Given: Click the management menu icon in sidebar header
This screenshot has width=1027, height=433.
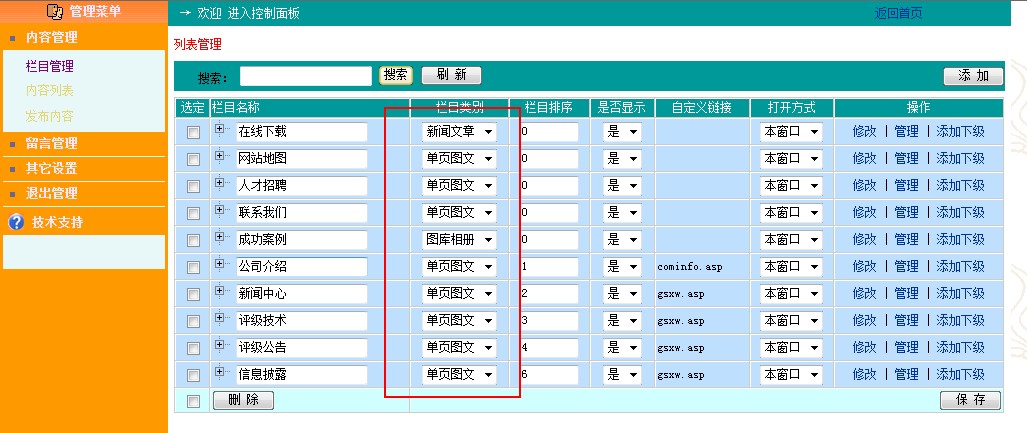Looking at the screenshot, I should click(x=55, y=11).
